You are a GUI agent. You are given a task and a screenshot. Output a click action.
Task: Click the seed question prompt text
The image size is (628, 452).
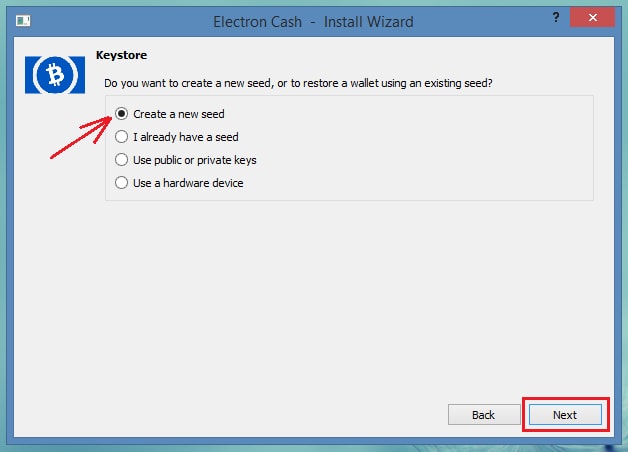pos(298,83)
